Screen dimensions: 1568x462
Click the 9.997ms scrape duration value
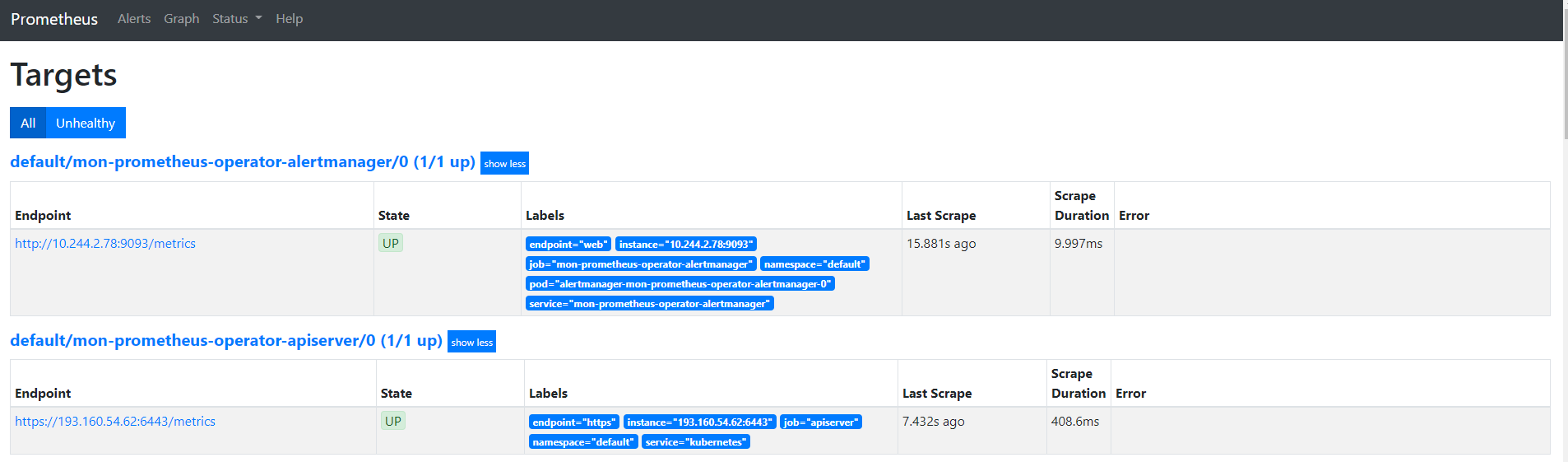tap(1079, 244)
